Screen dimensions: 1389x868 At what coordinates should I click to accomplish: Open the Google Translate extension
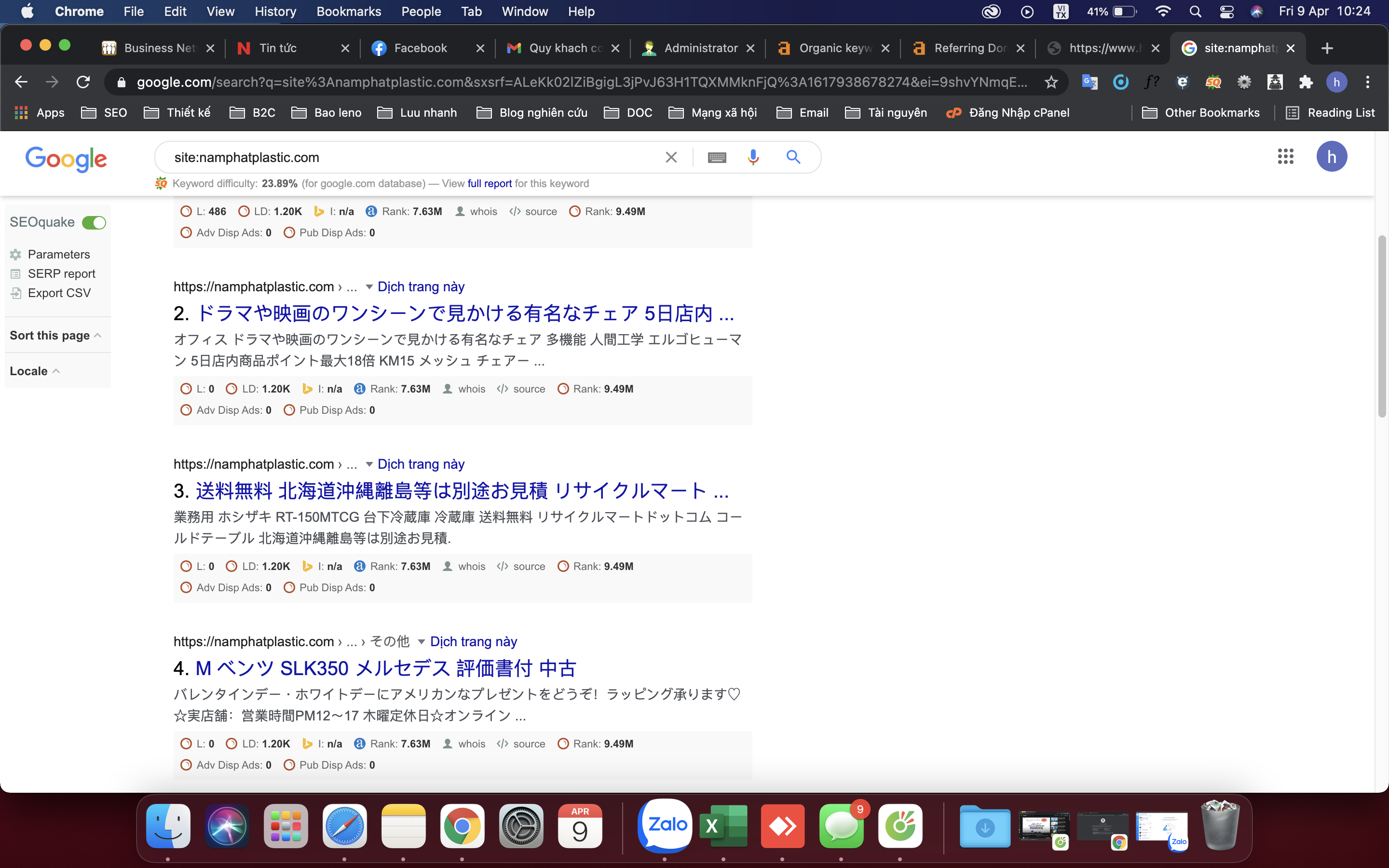point(1089,82)
